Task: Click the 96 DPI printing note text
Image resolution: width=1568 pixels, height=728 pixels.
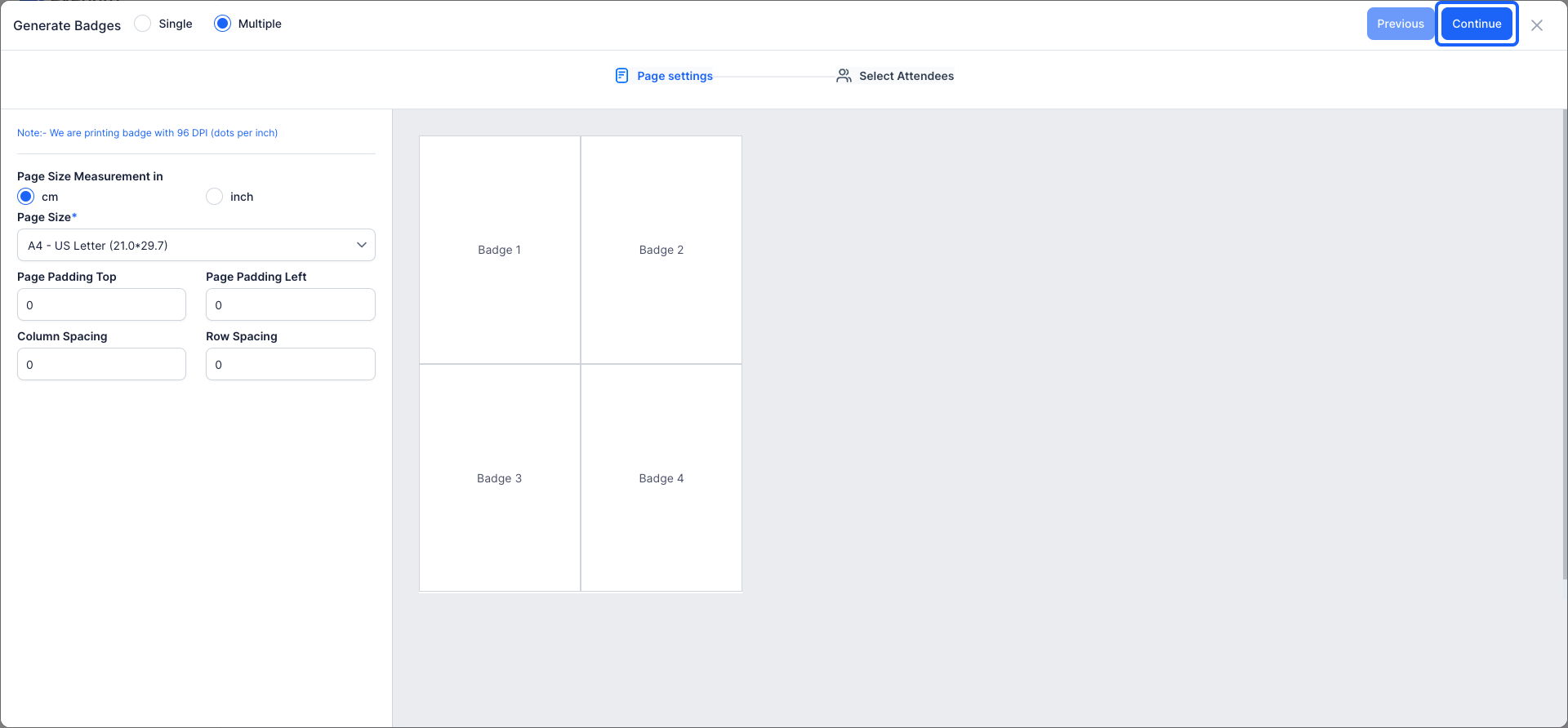Action: pos(148,133)
